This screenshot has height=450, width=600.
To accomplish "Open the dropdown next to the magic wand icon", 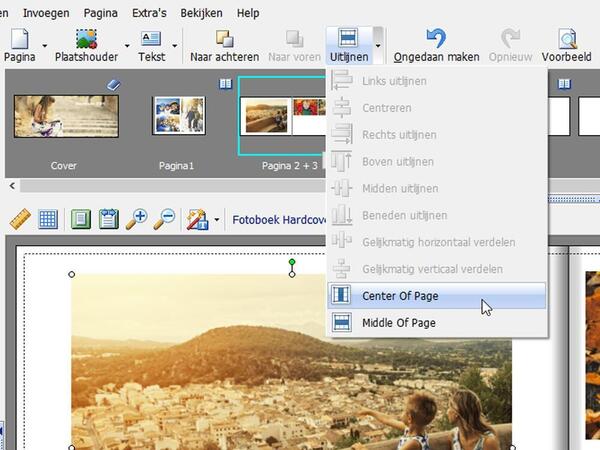I will coord(217,219).
